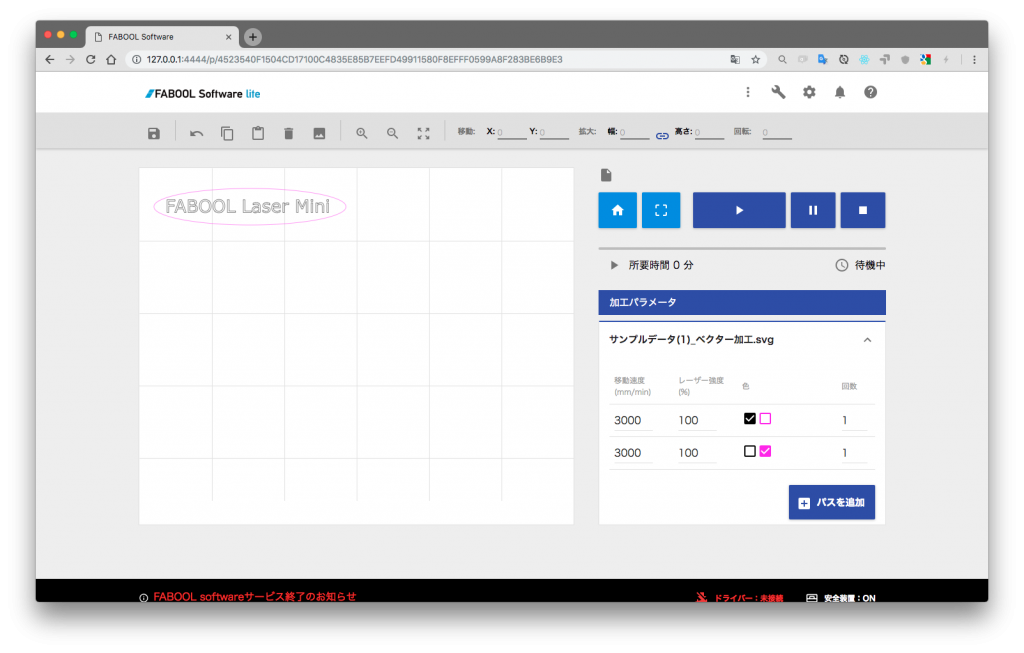The height and width of the screenshot is (653, 1024).
Task: Click first row laser power 100
Action: tap(696, 420)
